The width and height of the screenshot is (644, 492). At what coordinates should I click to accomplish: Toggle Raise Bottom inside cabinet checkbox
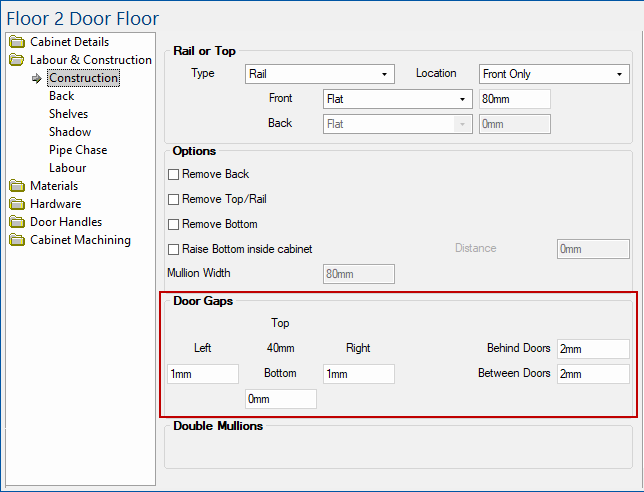coord(173,249)
